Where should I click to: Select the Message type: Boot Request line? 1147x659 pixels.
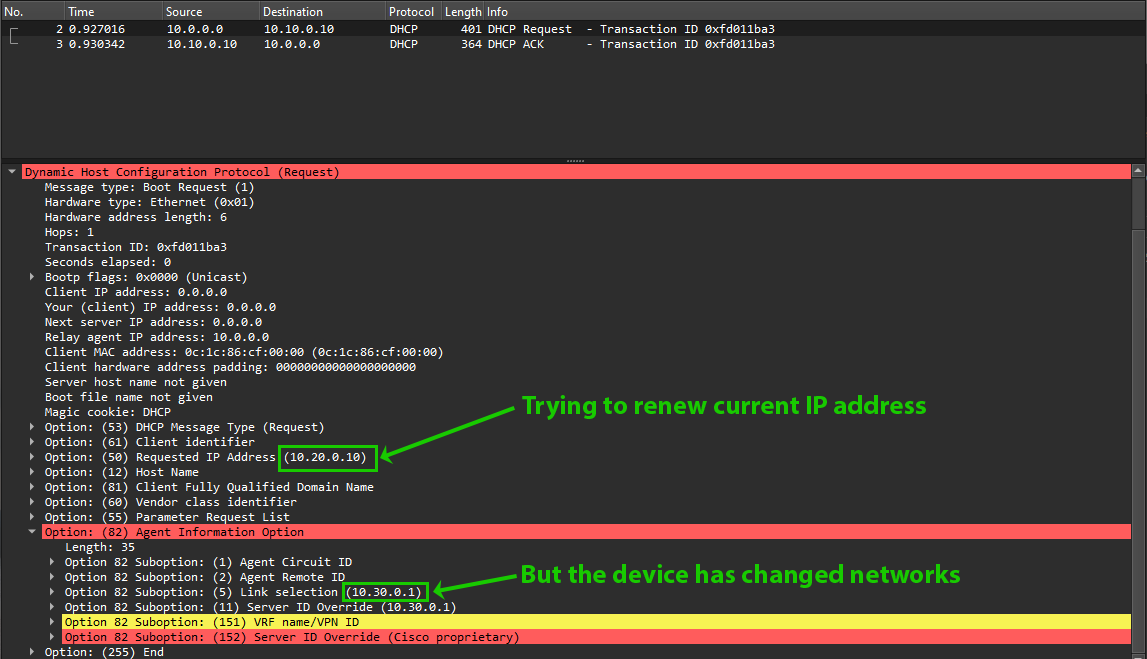tap(149, 187)
